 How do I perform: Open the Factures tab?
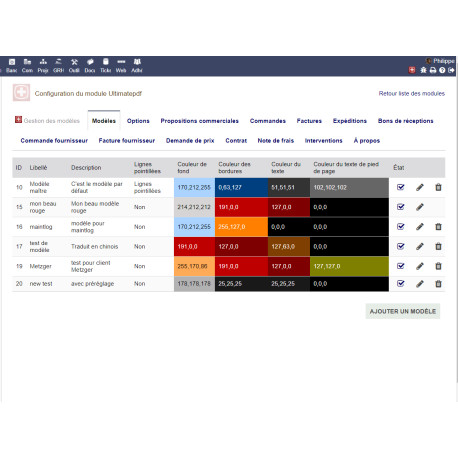coord(309,121)
